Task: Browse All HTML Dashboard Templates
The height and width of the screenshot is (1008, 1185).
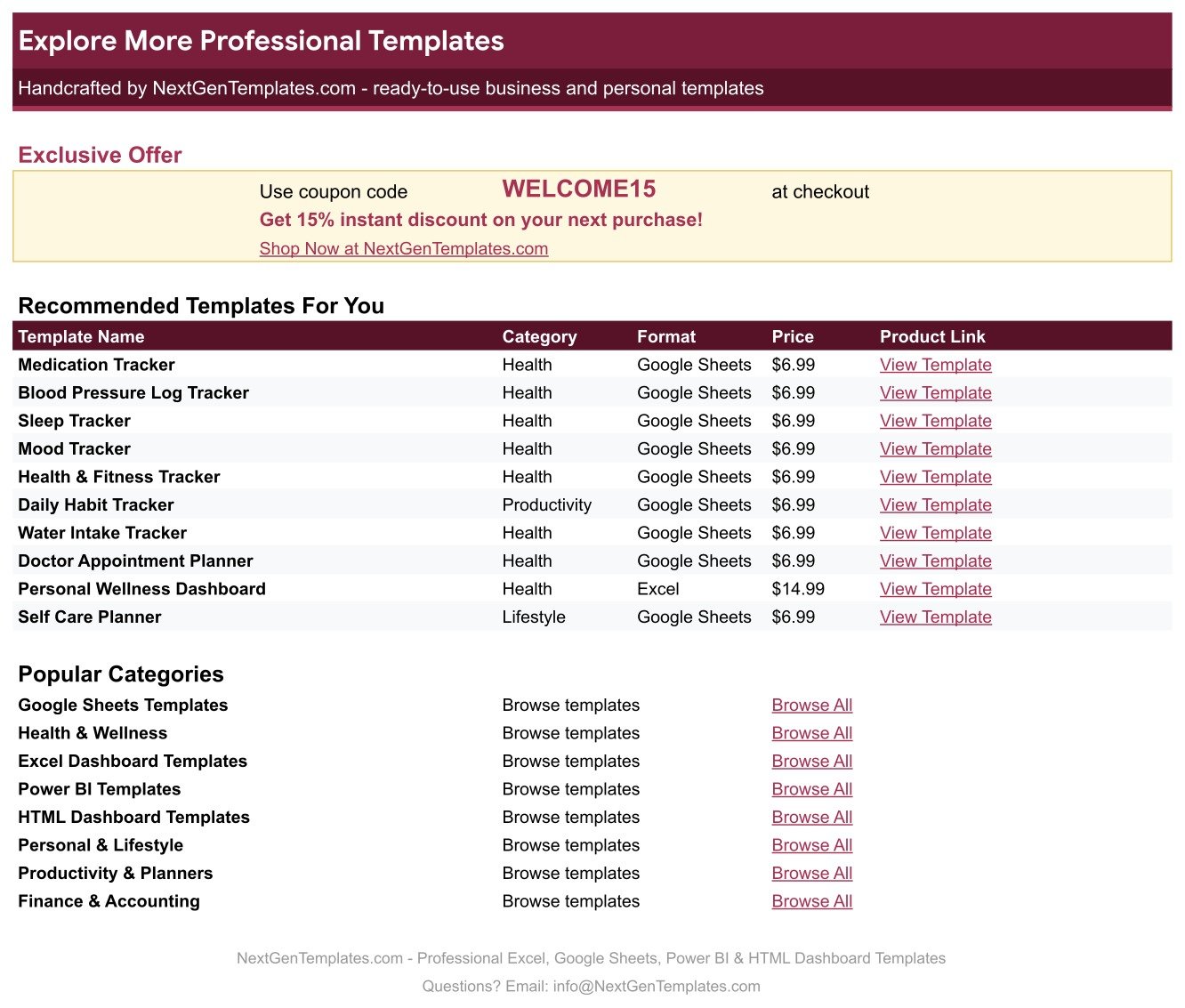Action: (x=812, y=817)
